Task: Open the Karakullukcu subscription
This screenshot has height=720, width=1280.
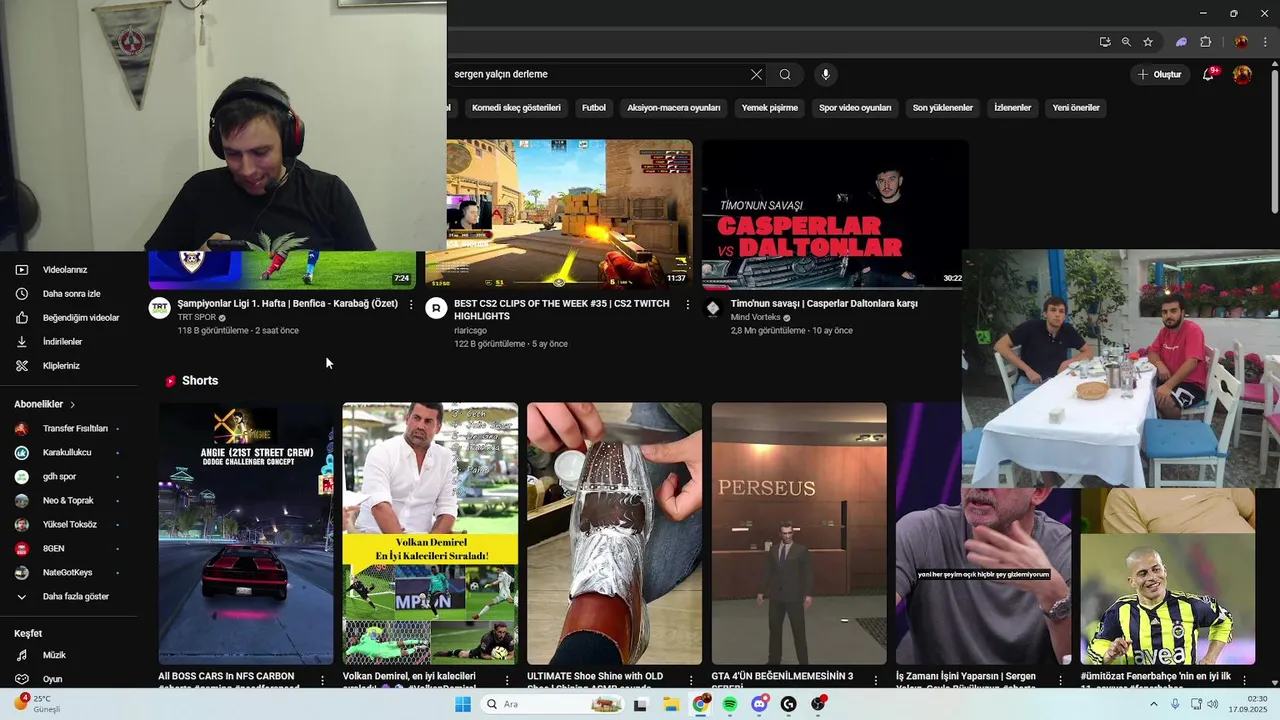Action: 69,452
